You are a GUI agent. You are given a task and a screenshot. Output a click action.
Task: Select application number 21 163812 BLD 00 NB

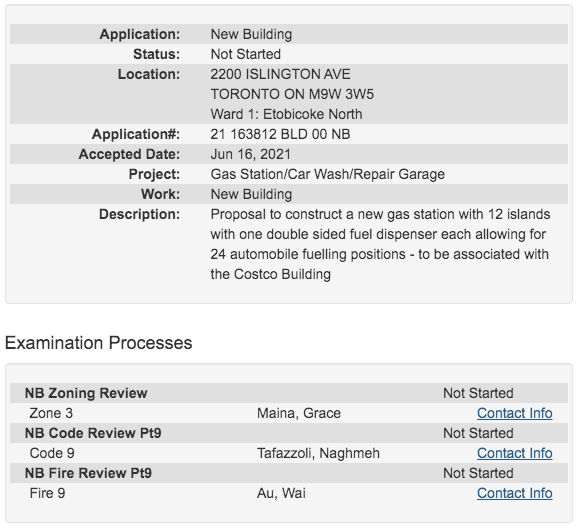tap(280, 134)
